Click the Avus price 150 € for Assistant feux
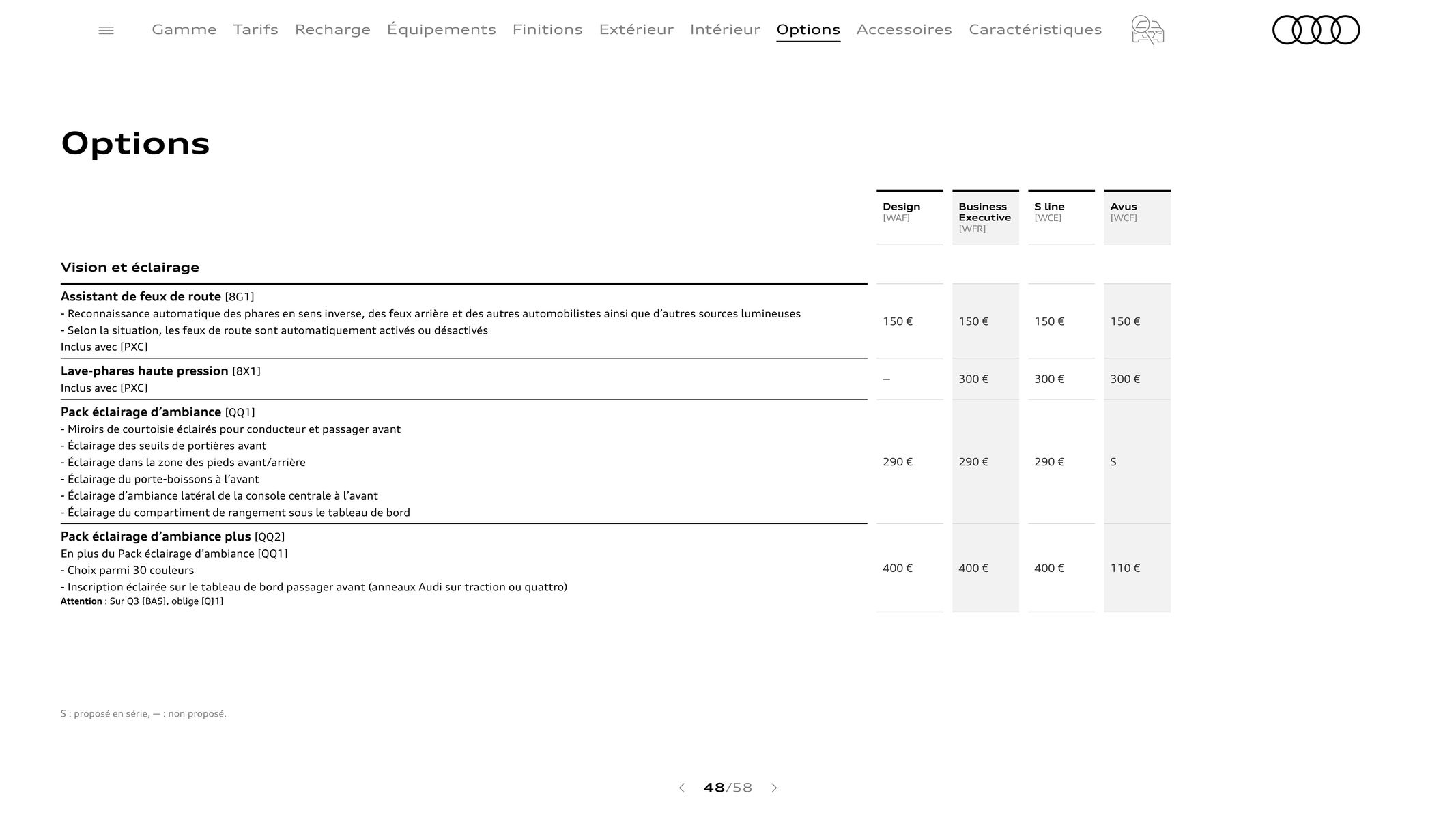The width and height of the screenshot is (1456, 819). click(1125, 321)
